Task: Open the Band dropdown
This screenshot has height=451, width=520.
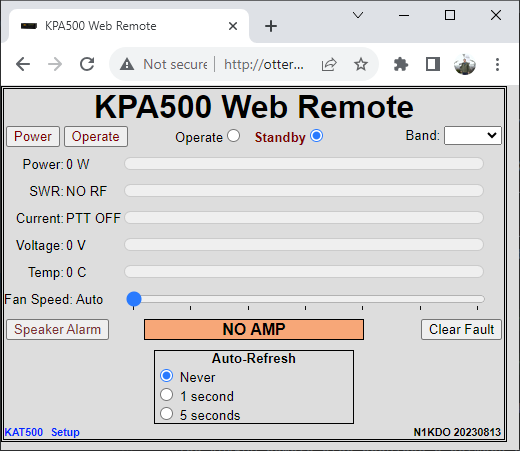Action: click(473, 135)
